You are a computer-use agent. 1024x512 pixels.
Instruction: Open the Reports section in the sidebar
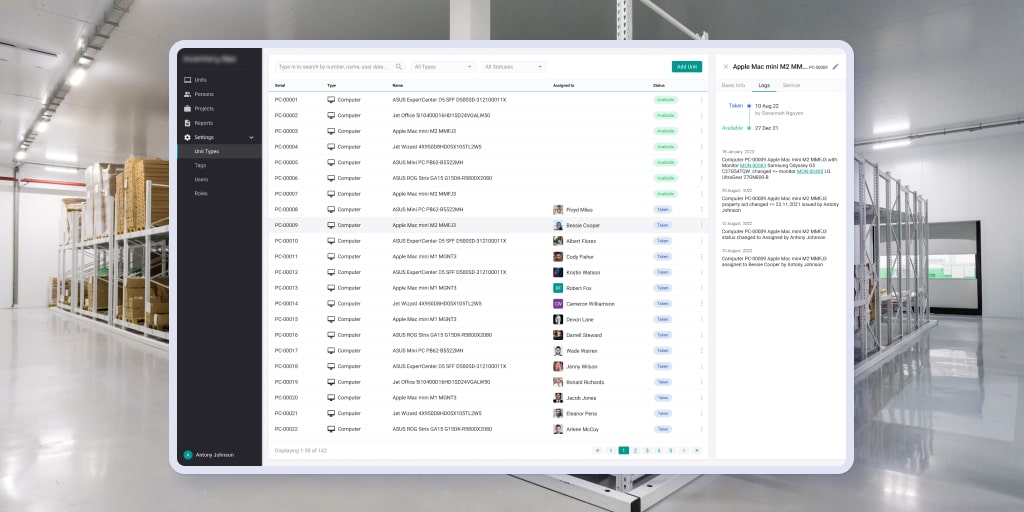203,123
